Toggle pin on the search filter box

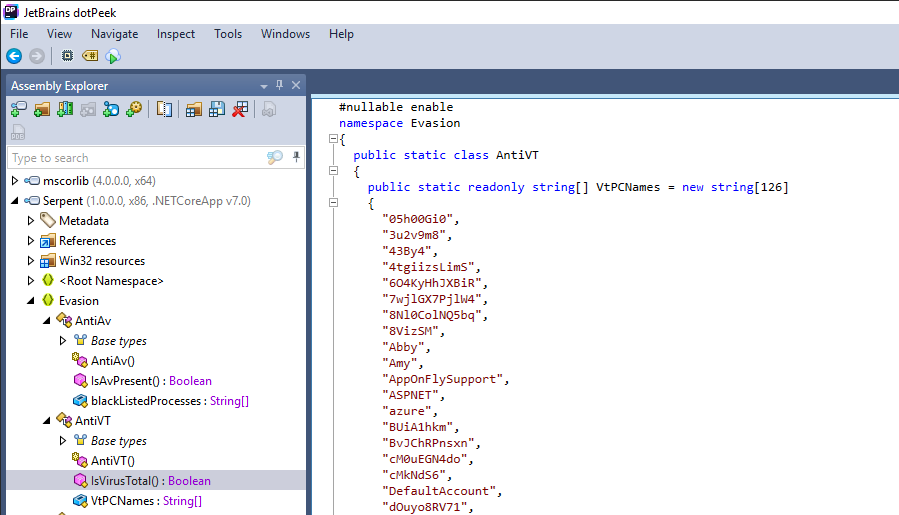297,157
